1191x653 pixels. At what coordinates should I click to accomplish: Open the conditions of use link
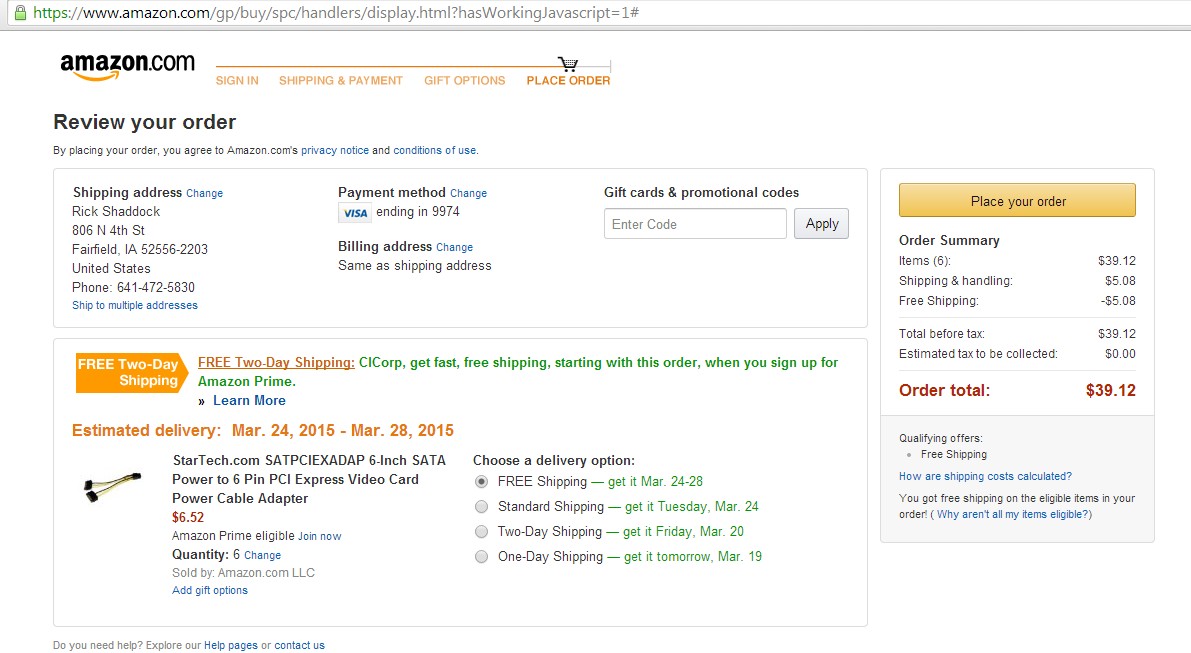click(x=434, y=150)
